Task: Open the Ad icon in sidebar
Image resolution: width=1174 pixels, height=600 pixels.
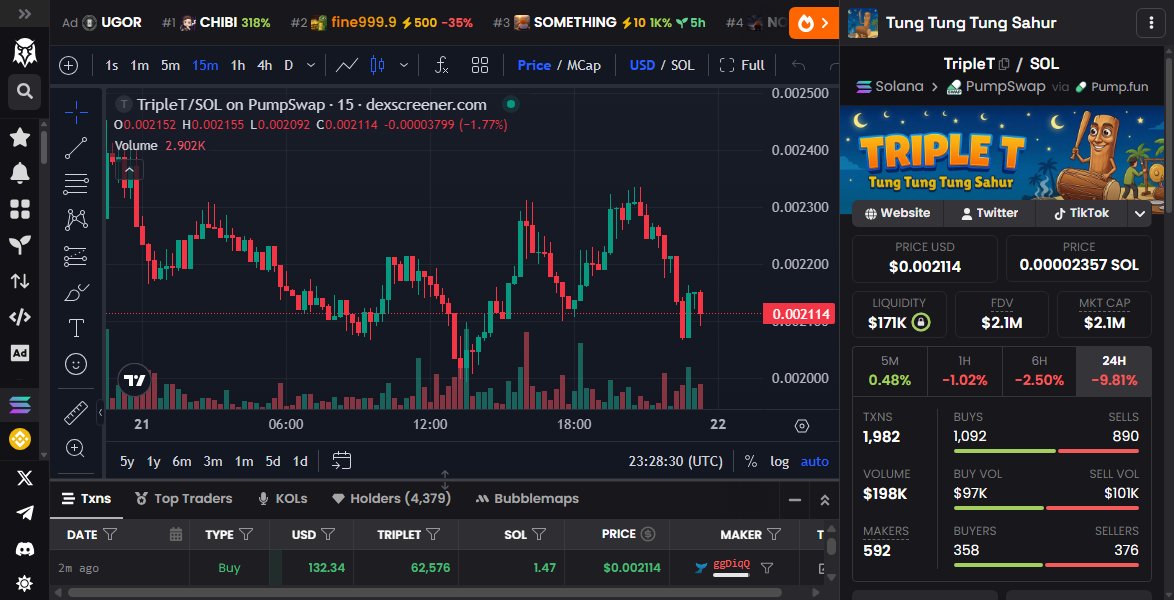Action: point(20,353)
